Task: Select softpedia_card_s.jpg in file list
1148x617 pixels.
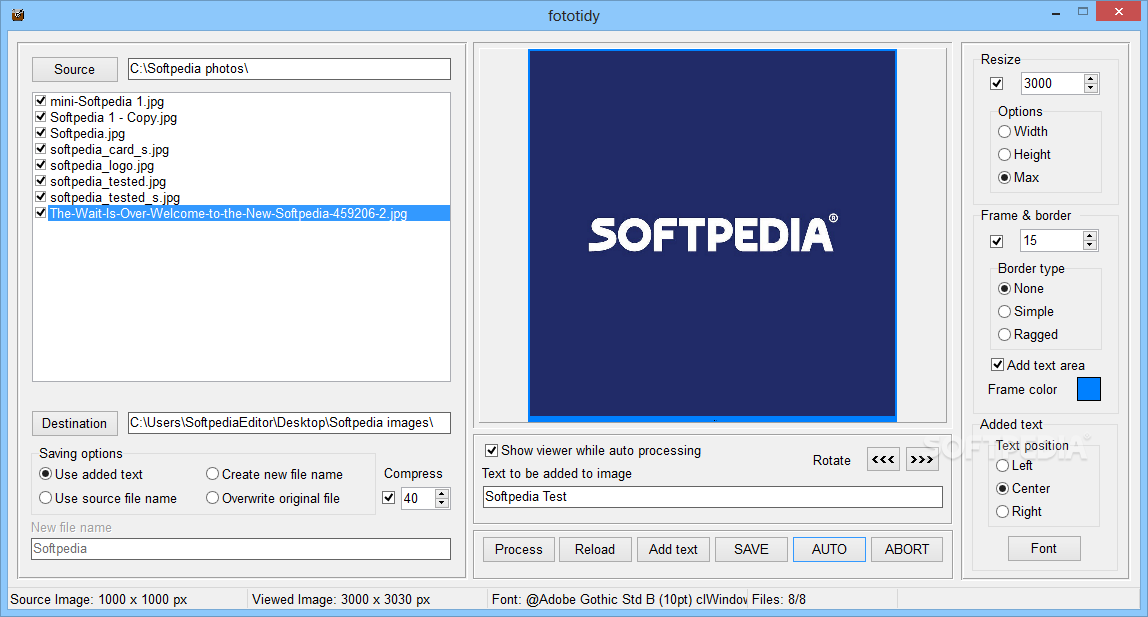Action: click(109, 149)
